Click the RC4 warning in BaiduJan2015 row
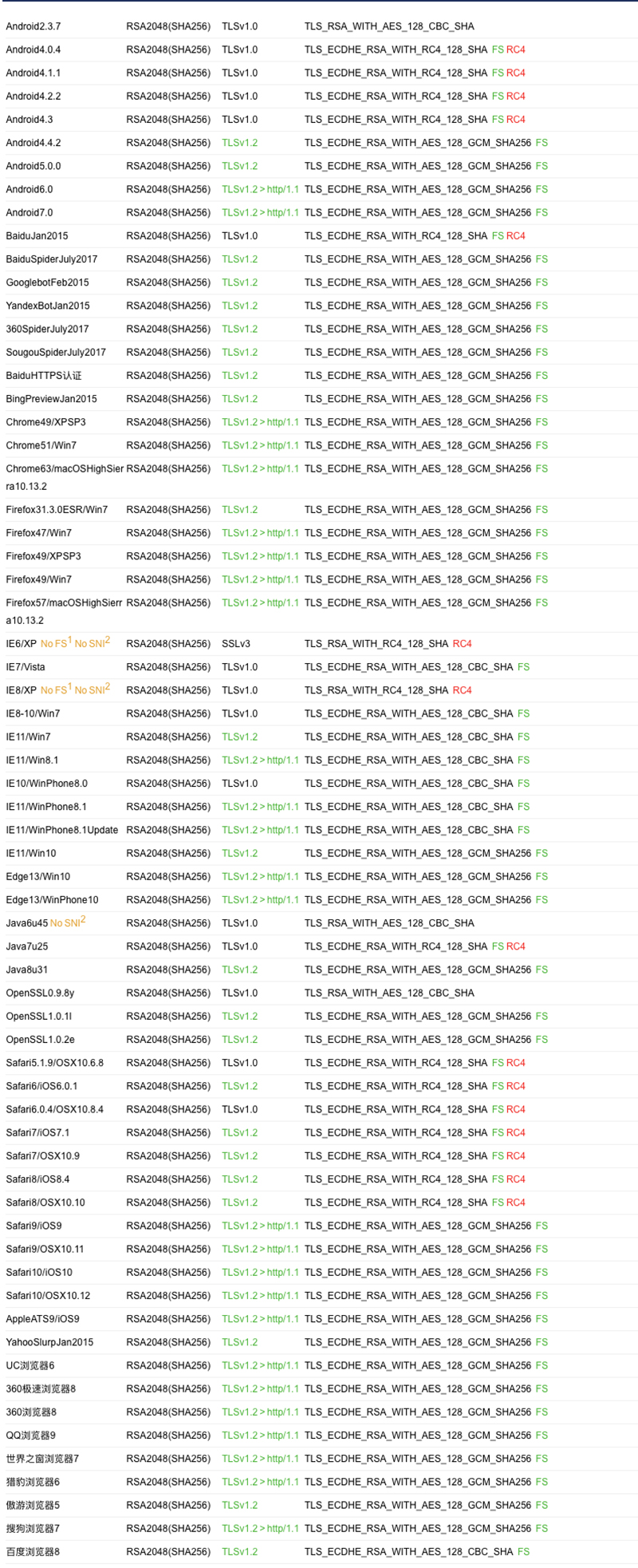The image size is (638, 1568). [x=516, y=235]
